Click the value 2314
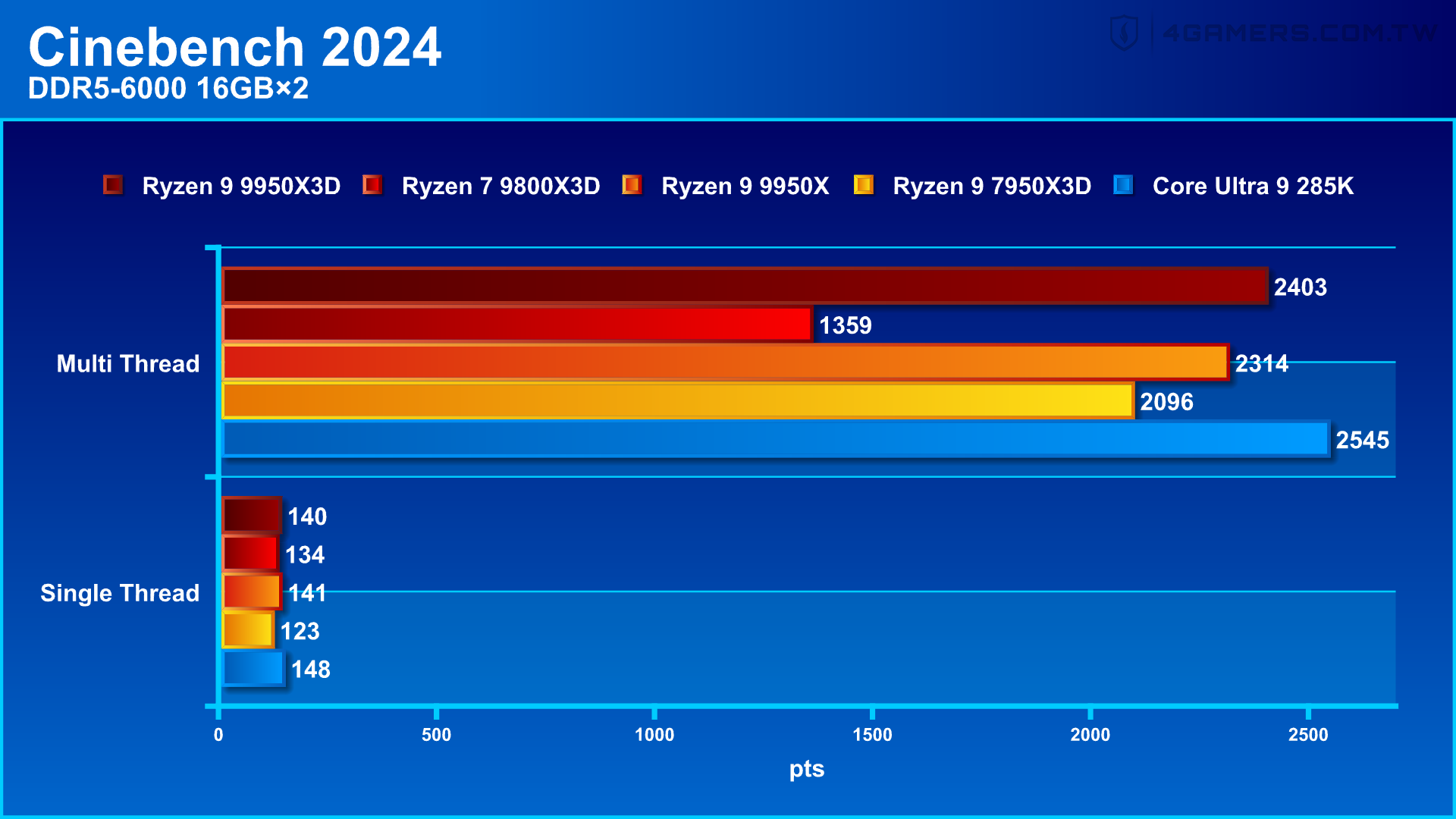1456x819 pixels. tap(1262, 364)
